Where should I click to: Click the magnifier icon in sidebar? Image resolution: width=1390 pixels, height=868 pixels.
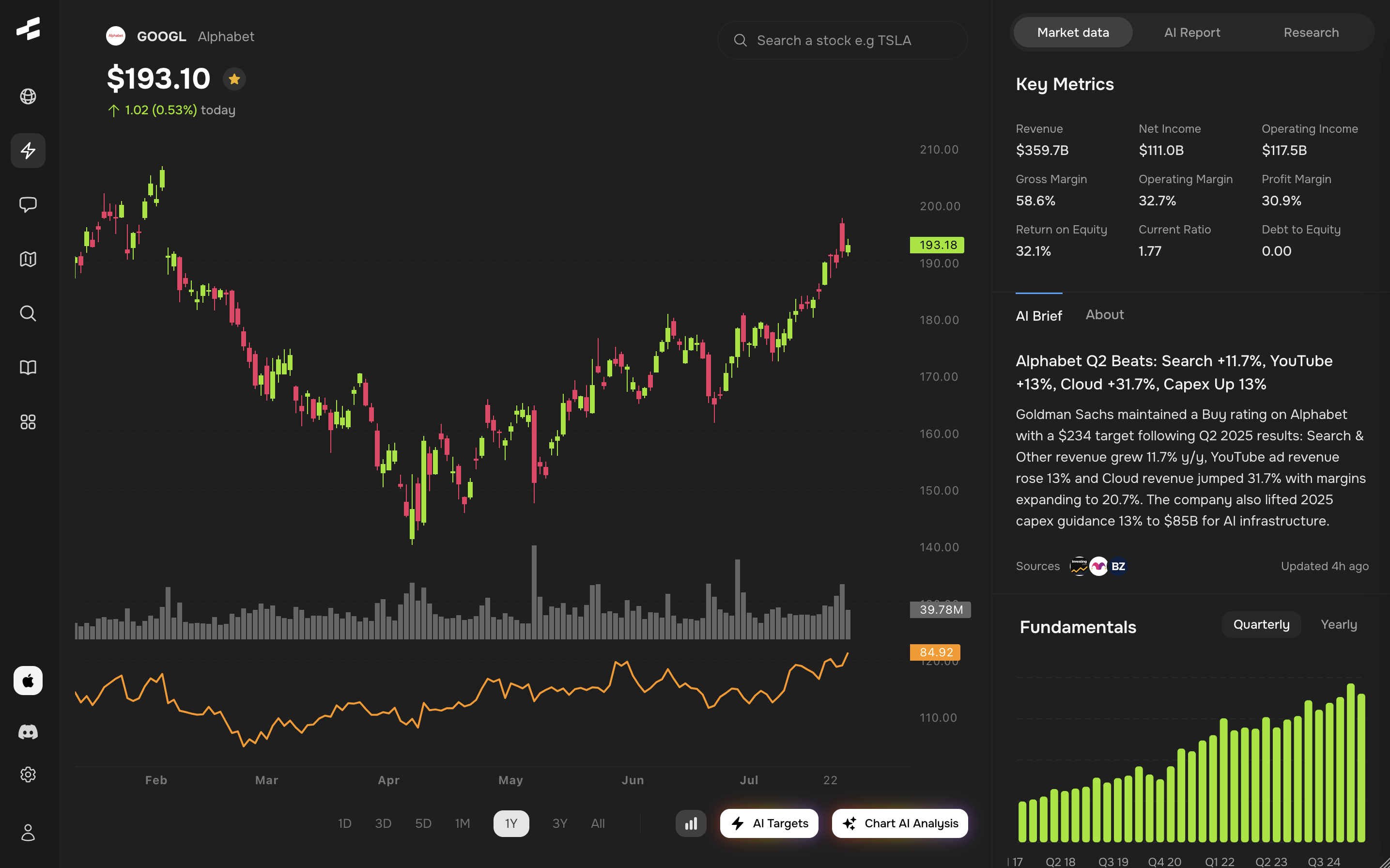click(x=28, y=313)
